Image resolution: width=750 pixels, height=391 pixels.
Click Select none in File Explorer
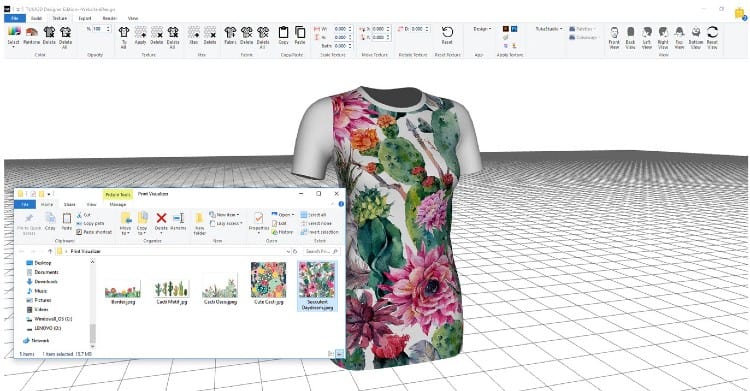316,223
